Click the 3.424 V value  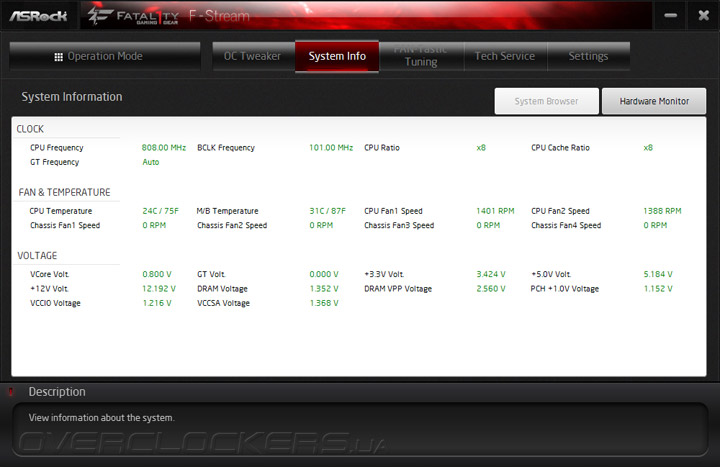point(491,274)
